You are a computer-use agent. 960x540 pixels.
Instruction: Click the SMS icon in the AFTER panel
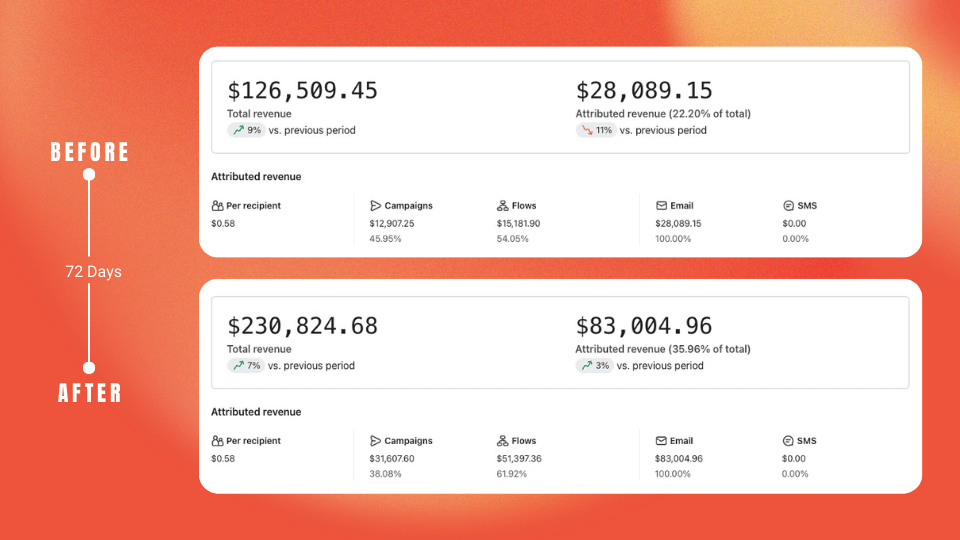(x=788, y=441)
